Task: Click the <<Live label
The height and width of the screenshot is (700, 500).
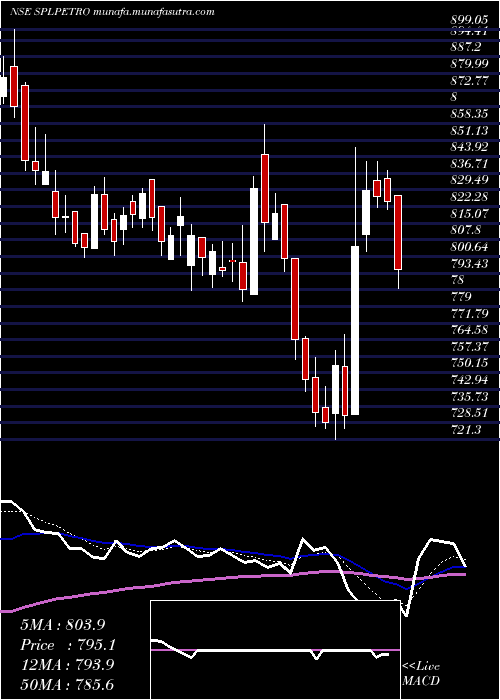Action: tap(421, 667)
